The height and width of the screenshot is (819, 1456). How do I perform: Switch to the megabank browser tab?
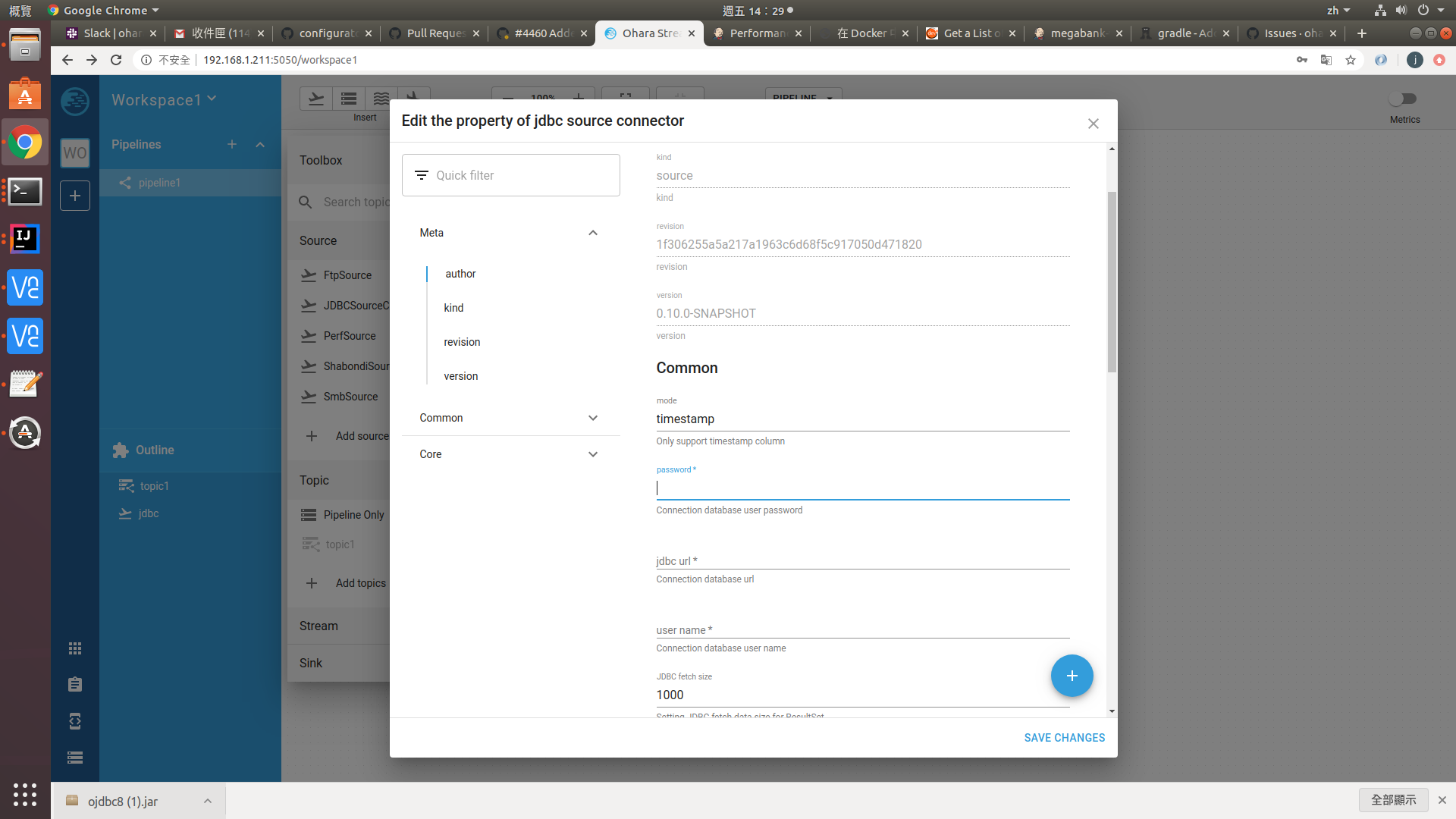click(1078, 33)
